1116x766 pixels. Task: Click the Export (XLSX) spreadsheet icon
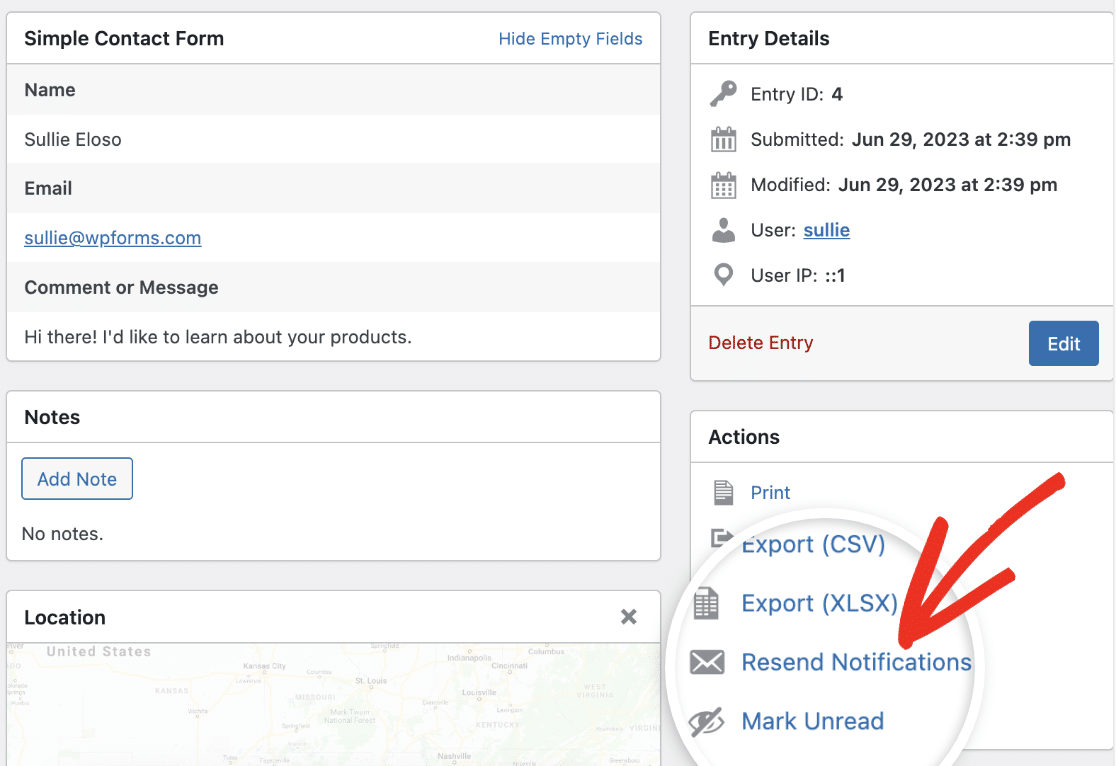707,603
